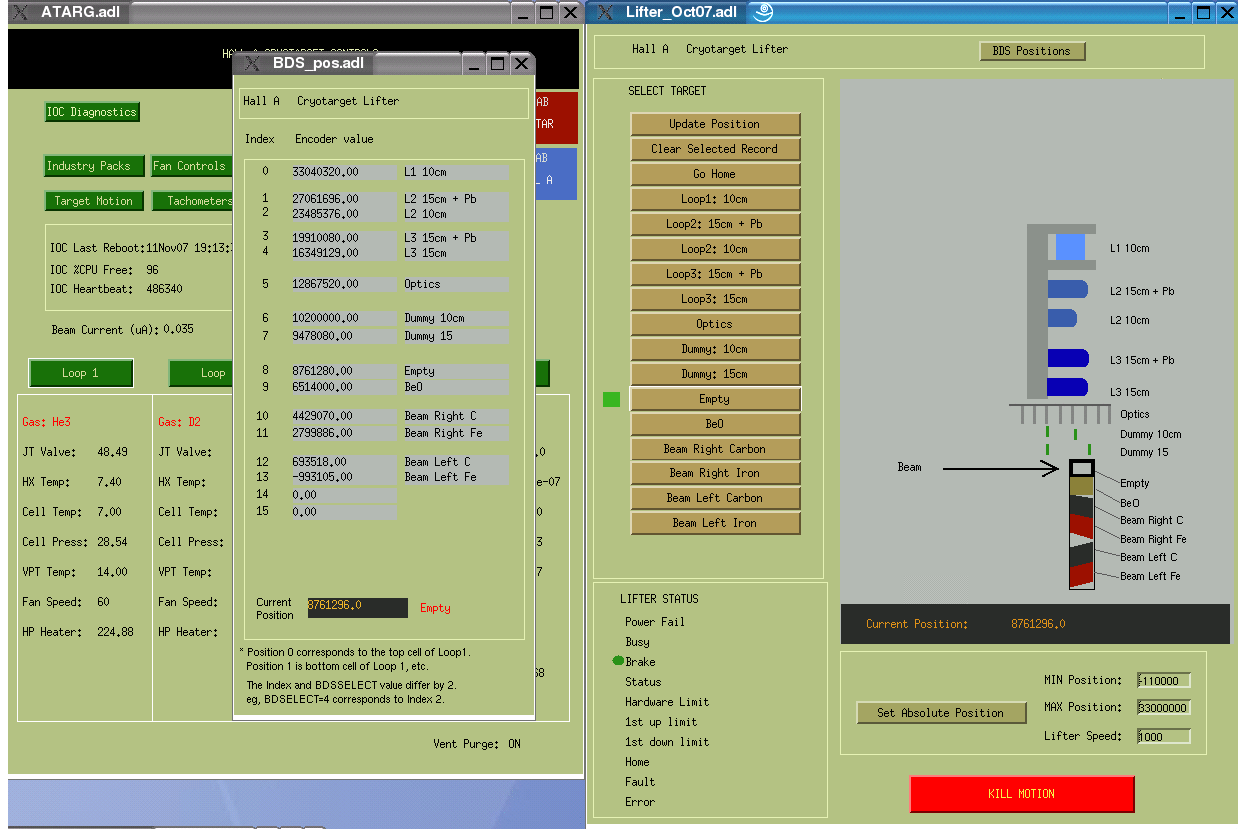
Task: Click the Fault status label
Action: [x=640, y=782]
